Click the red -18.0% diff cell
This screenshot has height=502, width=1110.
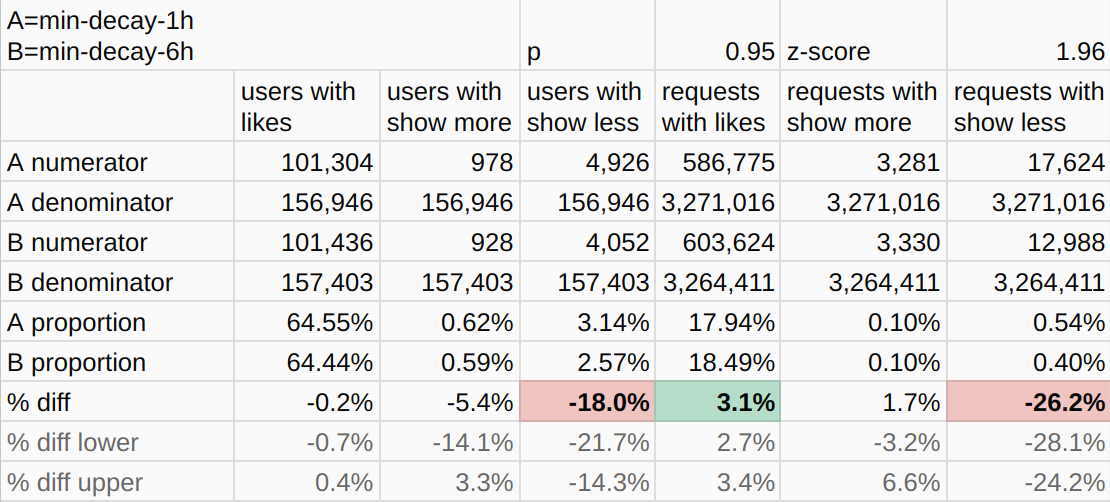click(587, 402)
